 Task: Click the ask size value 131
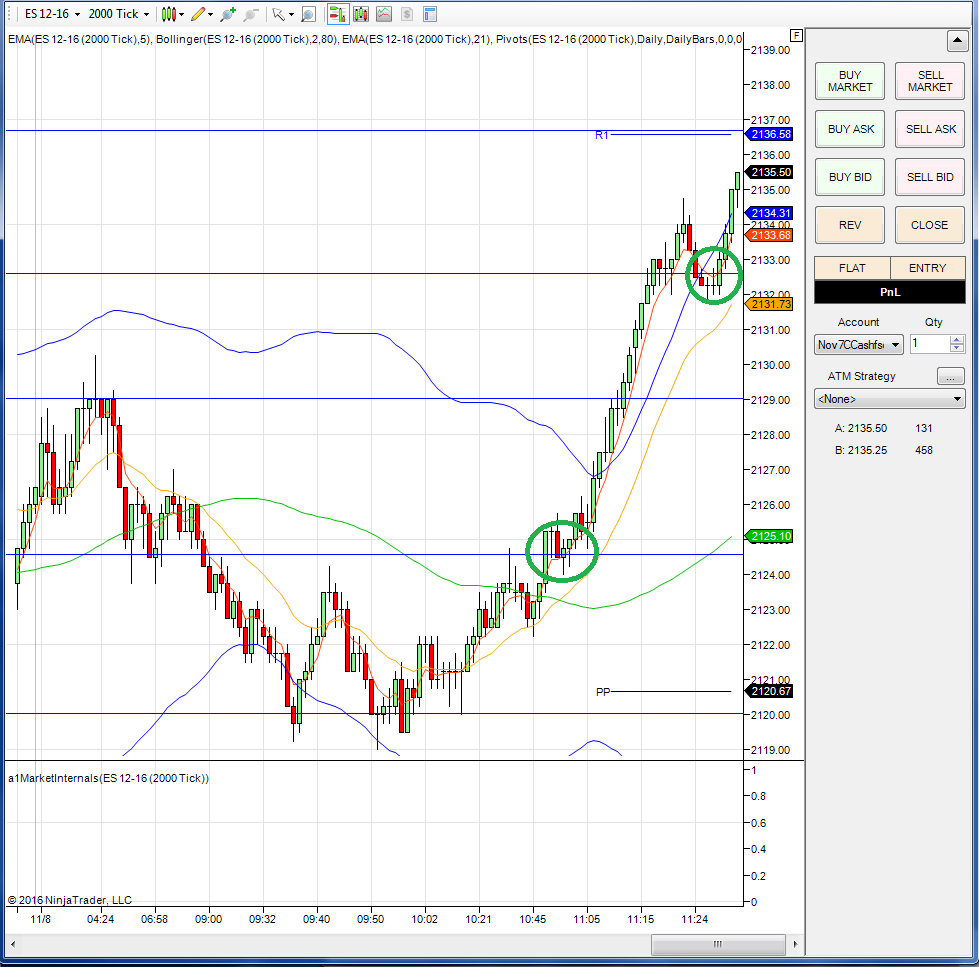[923, 428]
